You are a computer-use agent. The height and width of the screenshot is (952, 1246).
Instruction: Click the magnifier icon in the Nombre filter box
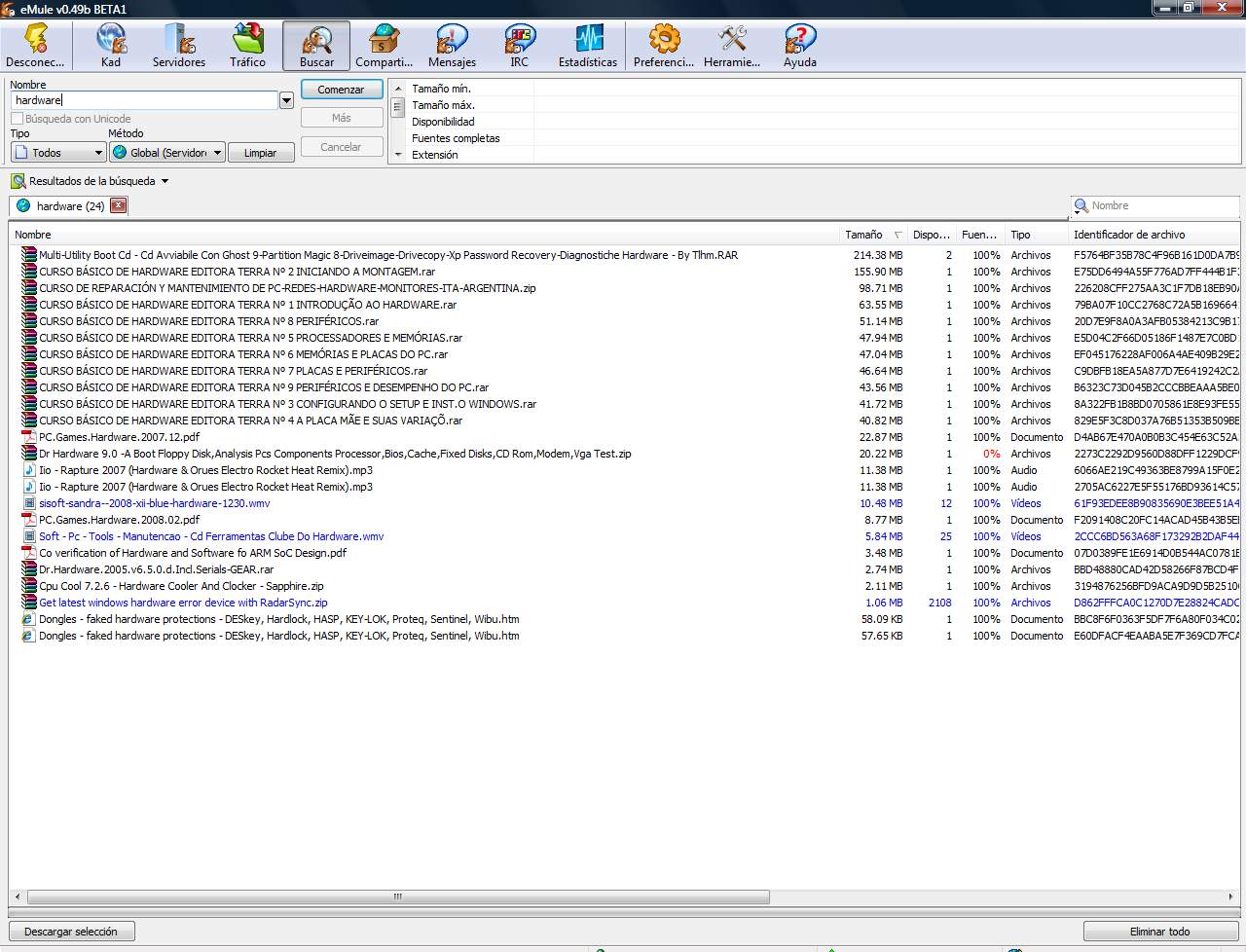click(1081, 206)
